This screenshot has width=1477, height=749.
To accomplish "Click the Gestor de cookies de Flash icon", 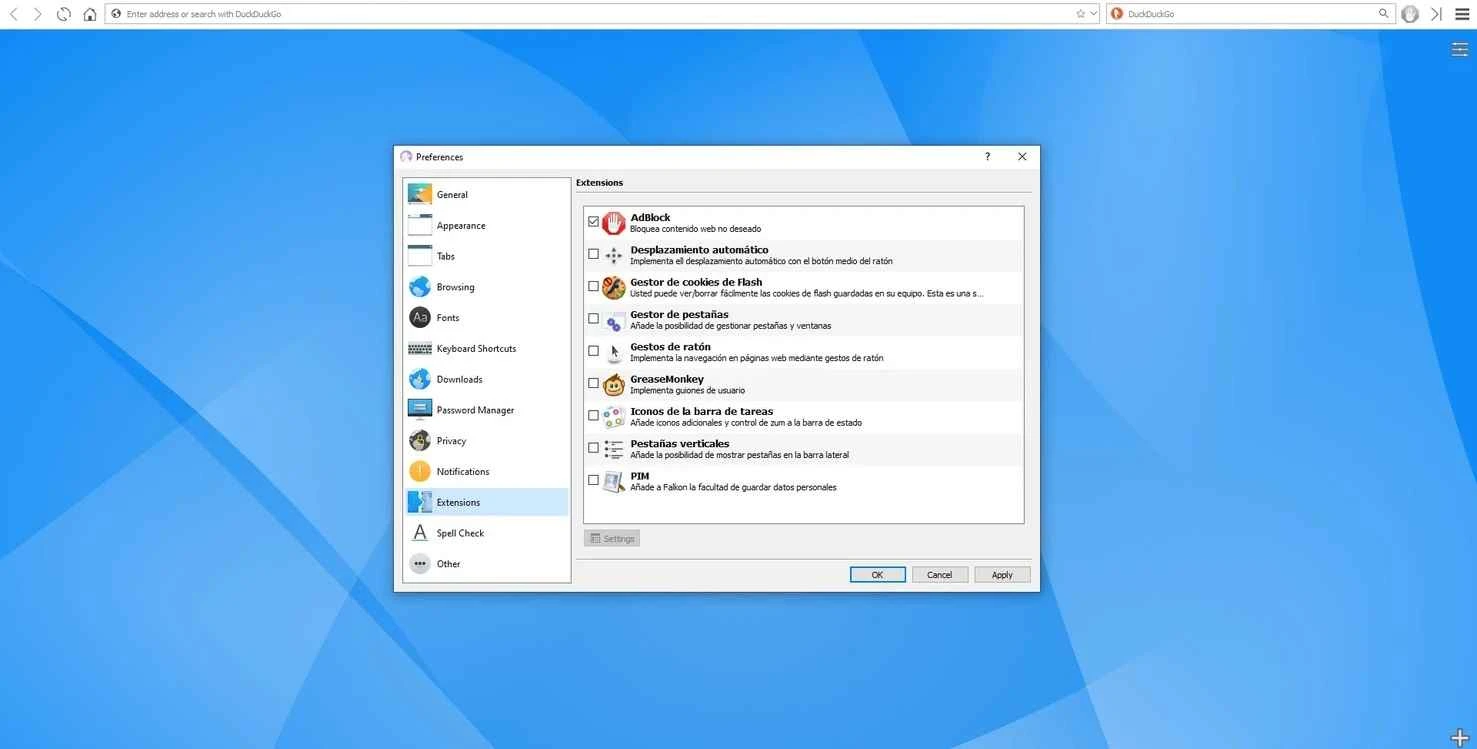I will (x=614, y=288).
